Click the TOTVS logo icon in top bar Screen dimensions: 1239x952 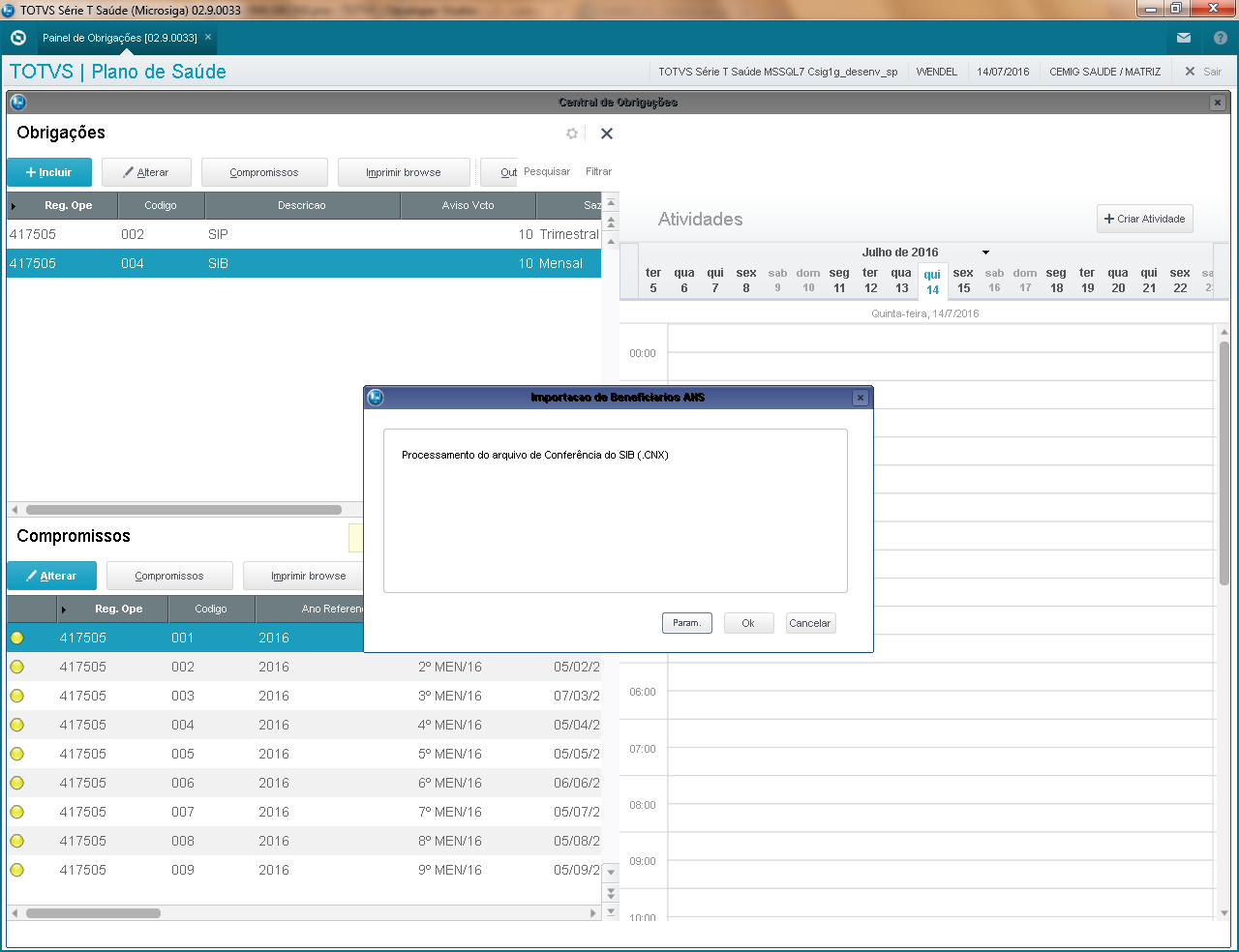pyautogui.click(x=18, y=38)
